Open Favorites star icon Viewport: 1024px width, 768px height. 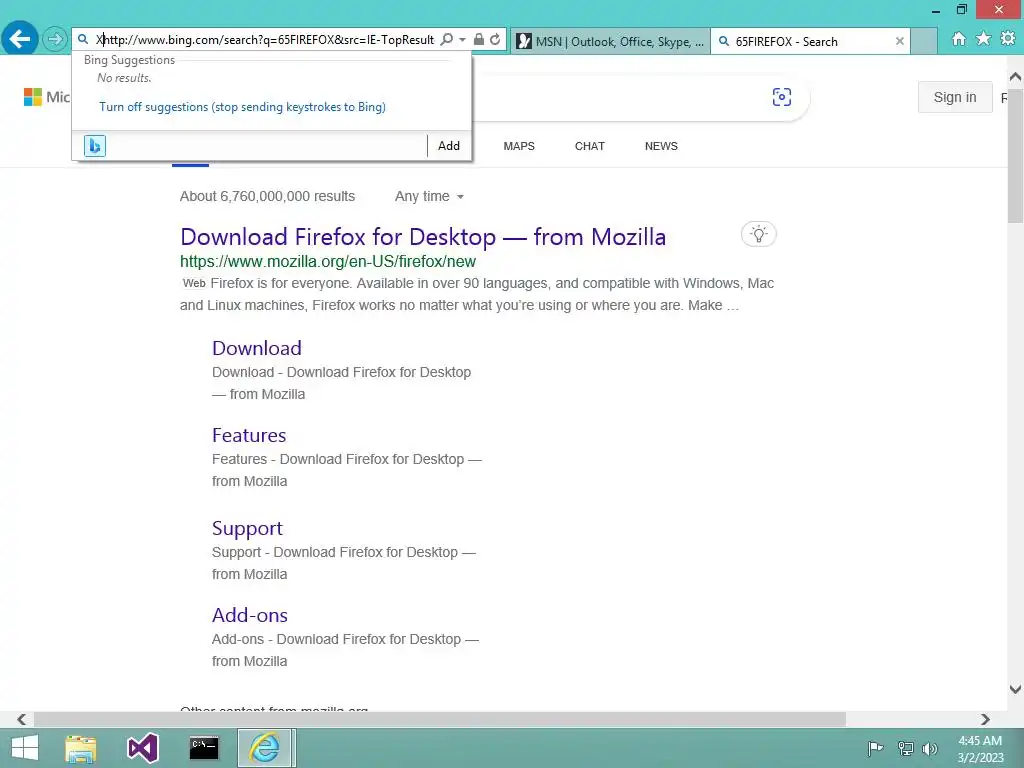[984, 39]
